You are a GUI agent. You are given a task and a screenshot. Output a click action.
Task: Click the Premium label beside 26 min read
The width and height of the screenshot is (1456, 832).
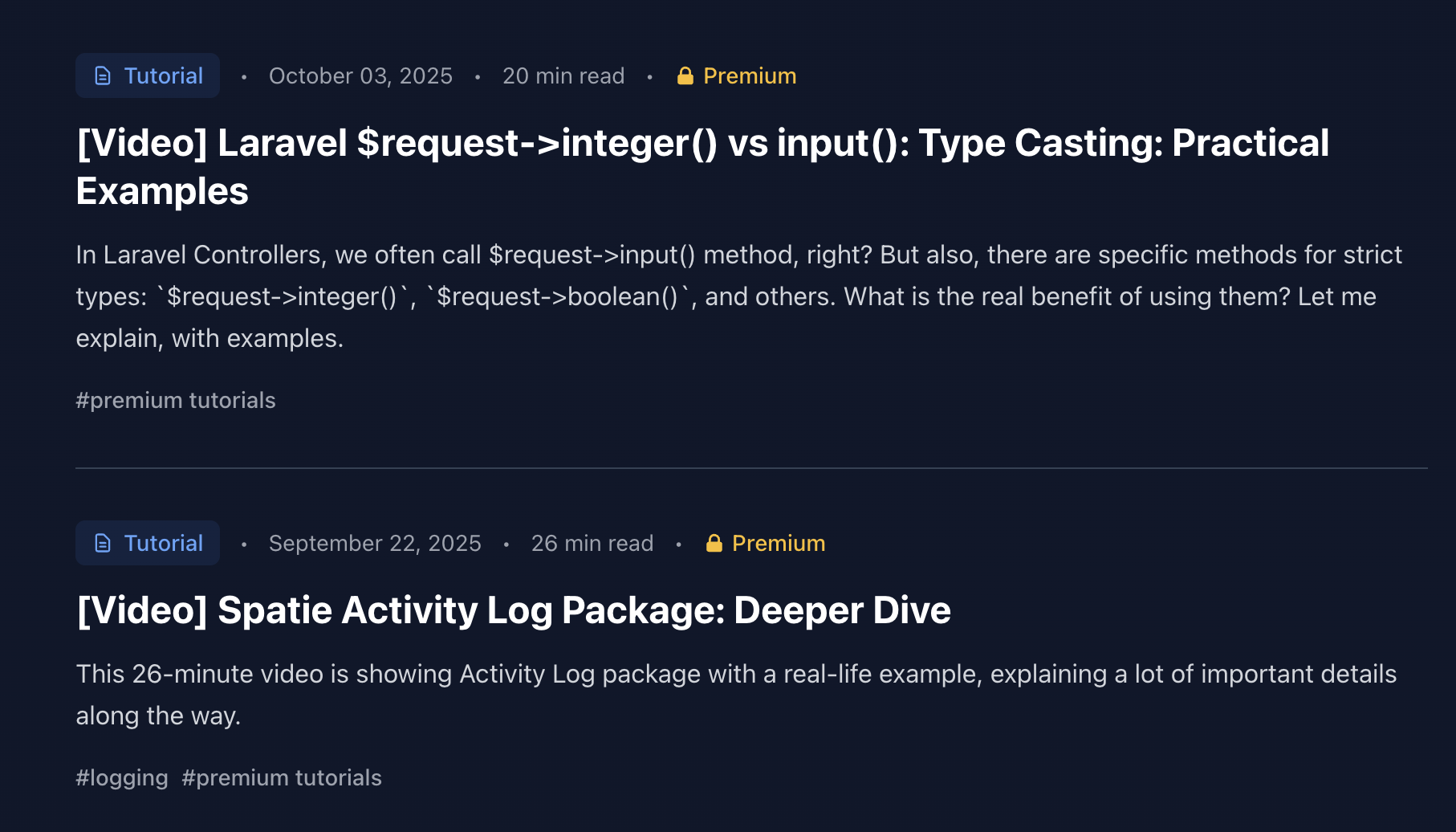pyautogui.click(x=779, y=544)
